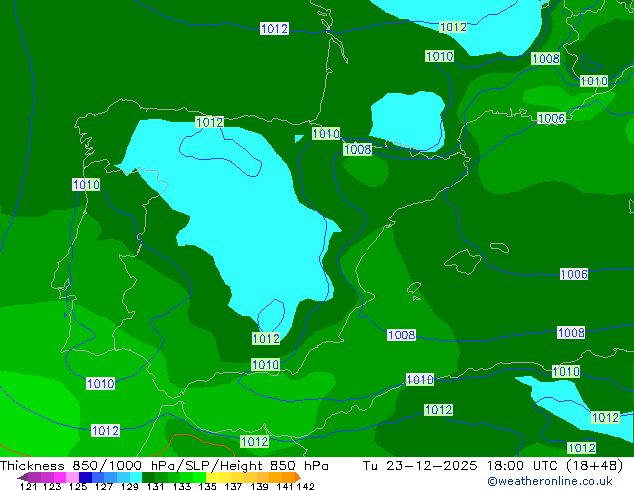Screen dimensions: 634x490
Task: Click legend value 125
Action: (78, 486)
